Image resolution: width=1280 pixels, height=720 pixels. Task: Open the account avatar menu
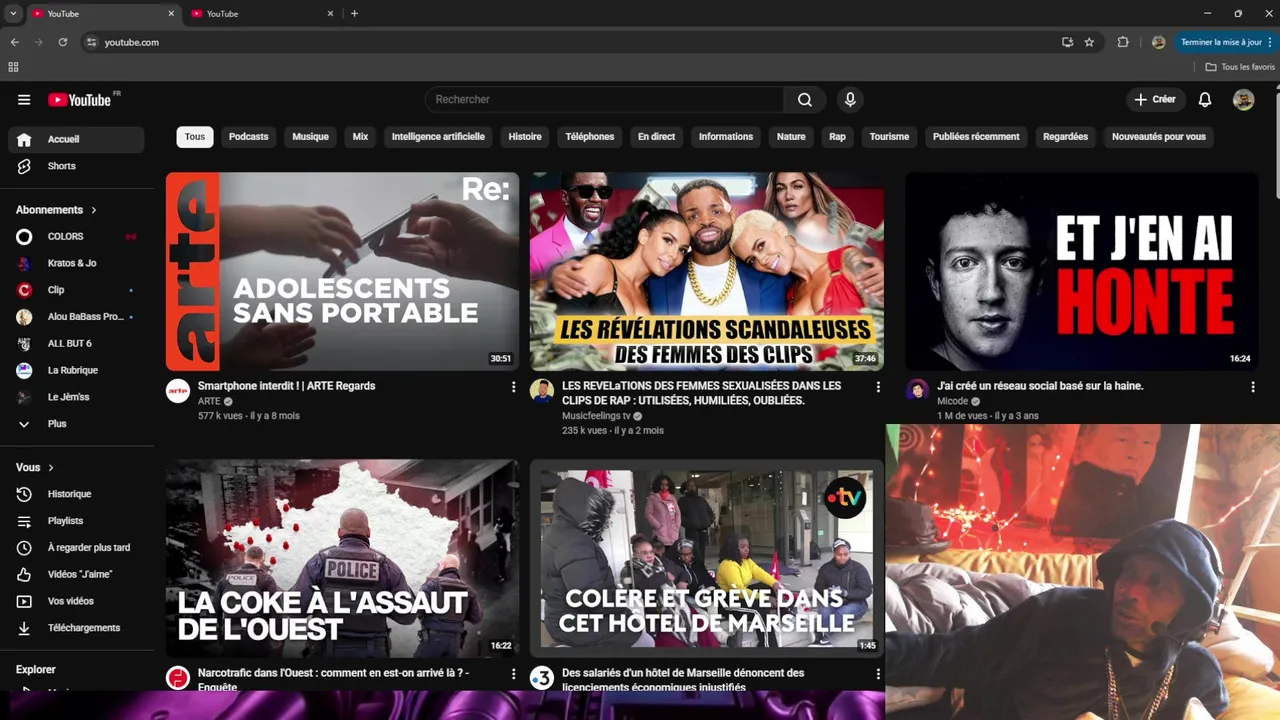(x=1243, y=100)
